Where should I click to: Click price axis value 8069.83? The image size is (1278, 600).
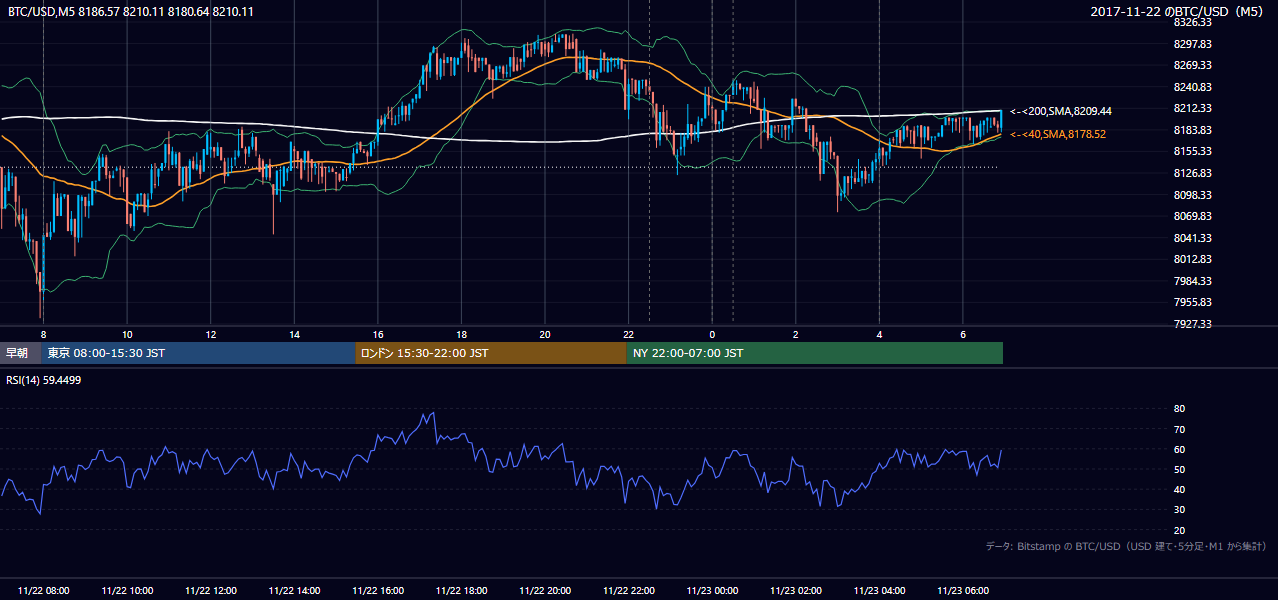pyautogui.click(x=1192, y=216)
